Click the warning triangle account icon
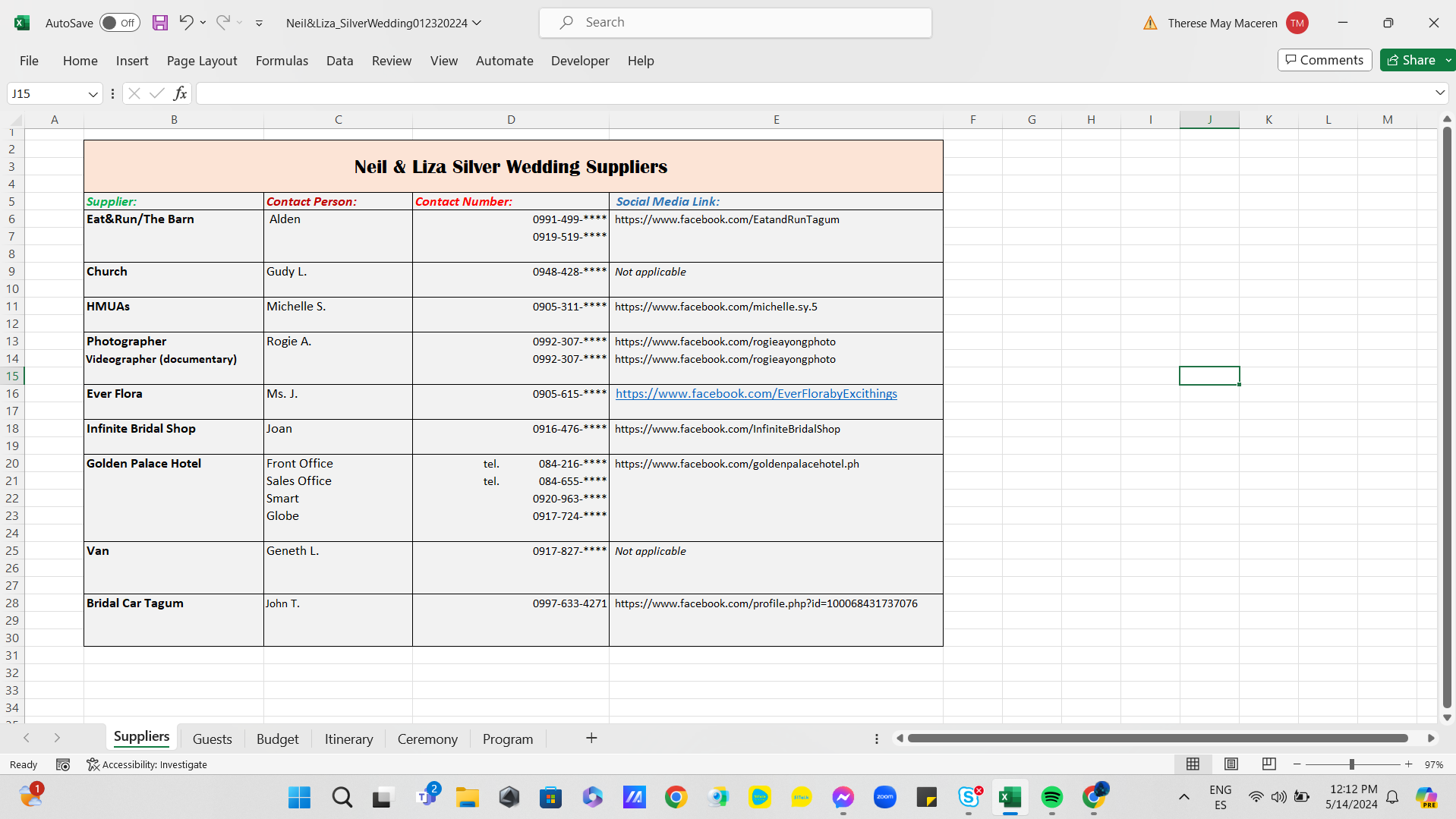Image resolution: width=1456 pixels, height=819 pixels. [x=1151, y=23]
